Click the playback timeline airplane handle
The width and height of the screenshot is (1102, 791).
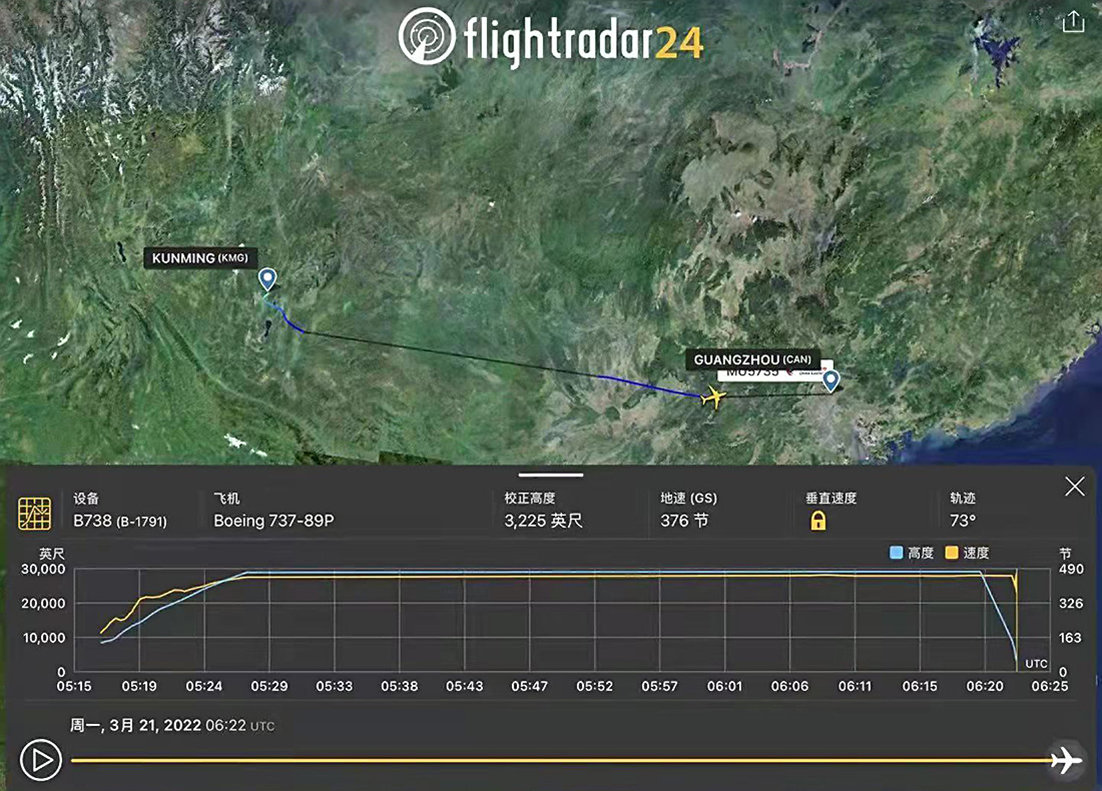coord(1066,760)
